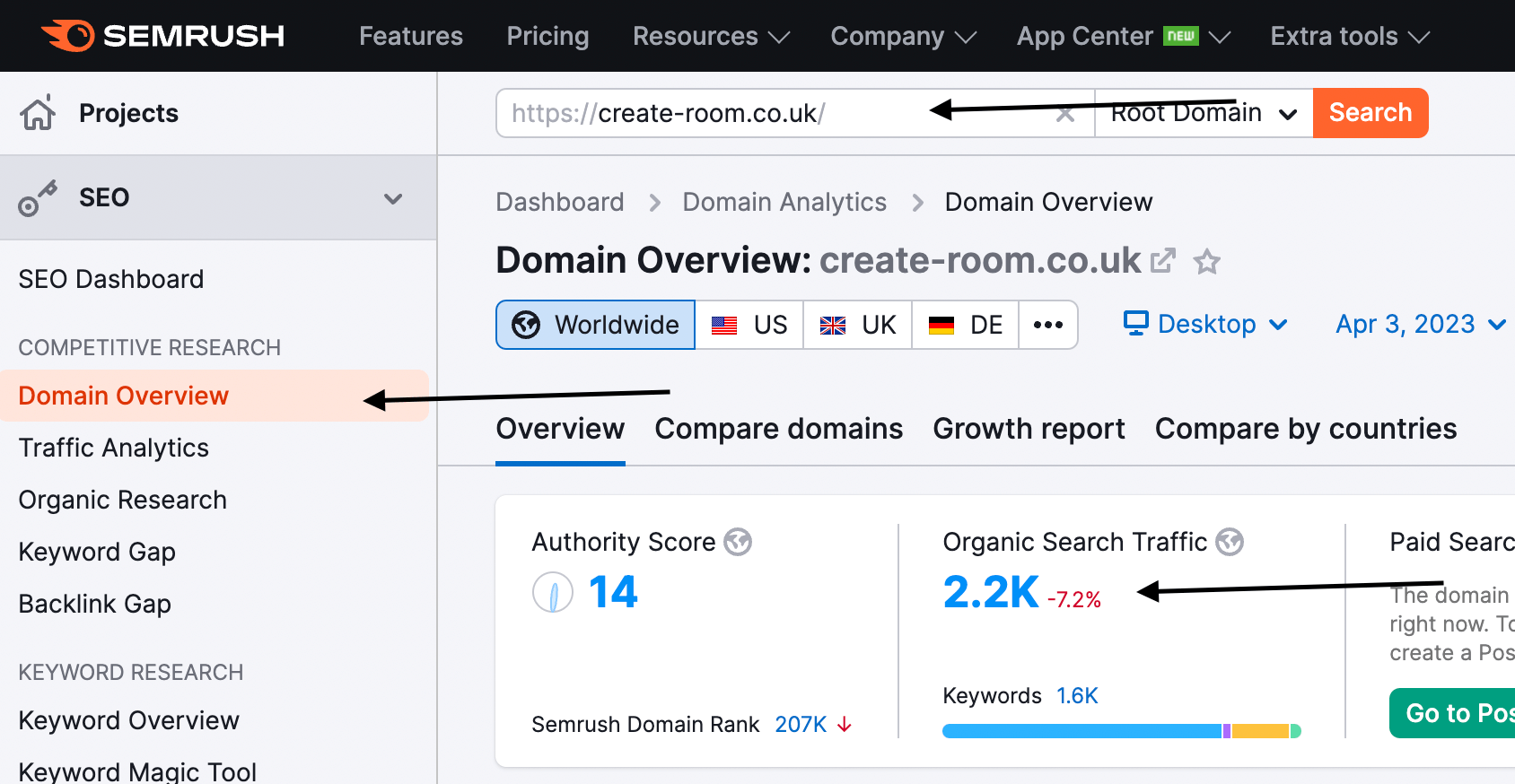This screenshot has width=1515, height=784.
Task: Expand the Company menu
Action: coord(903,36)
